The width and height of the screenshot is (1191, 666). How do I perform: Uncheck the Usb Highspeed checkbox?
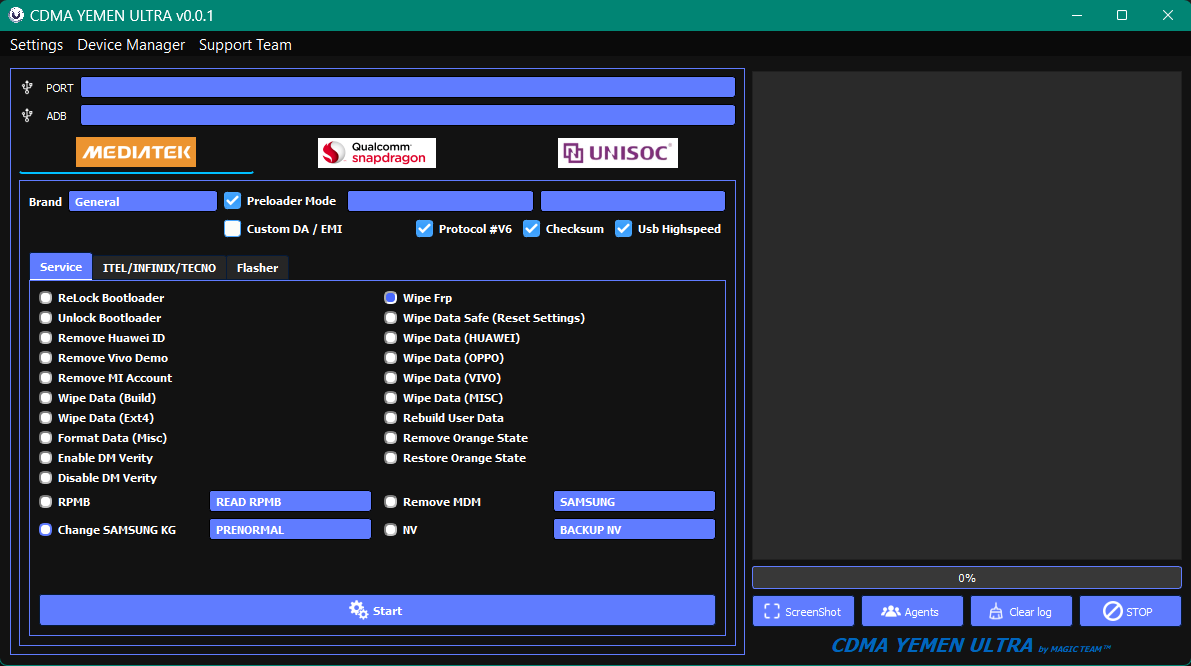point(623,229)
